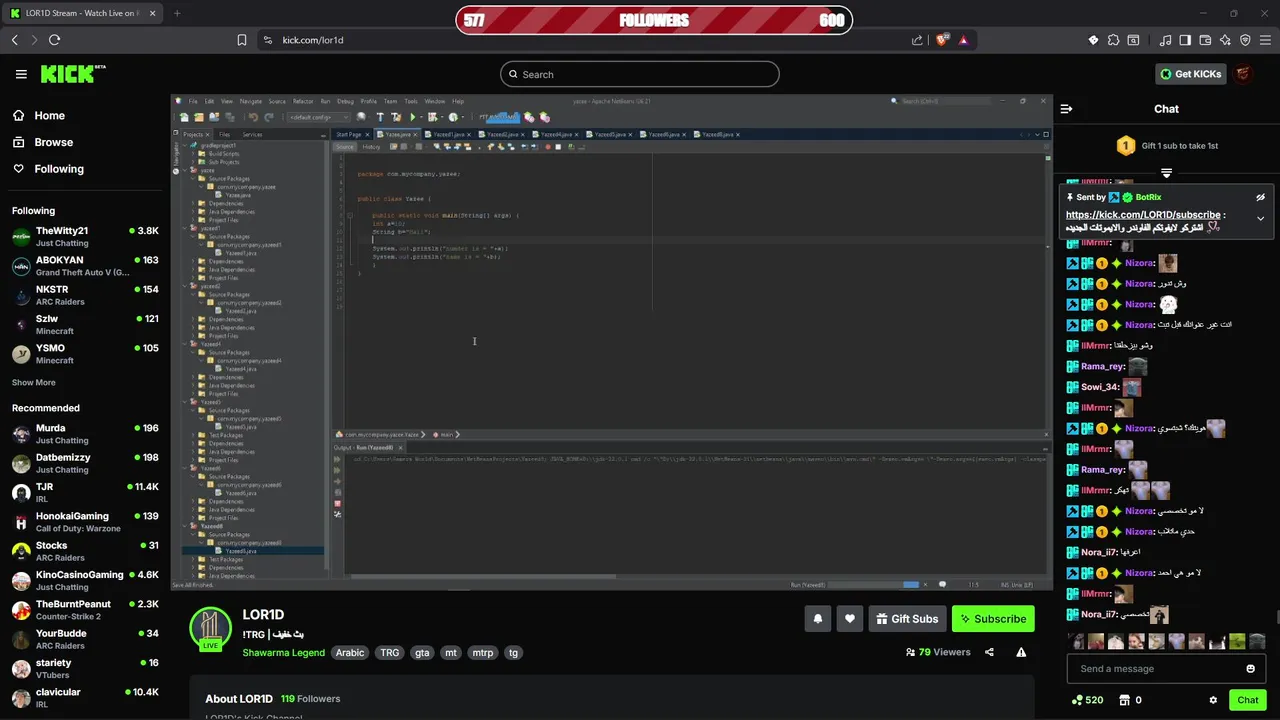Open the browser VPN shield icon

[x=1245, y=40]
